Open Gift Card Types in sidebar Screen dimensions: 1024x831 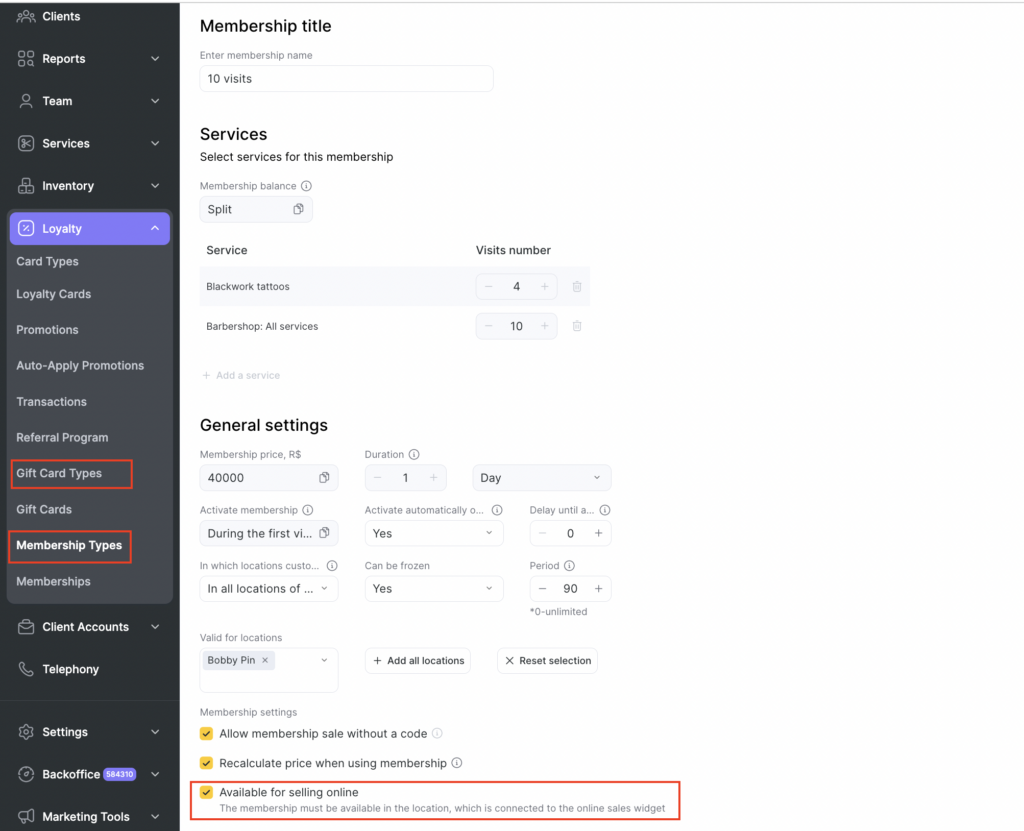tap(59, 473)
